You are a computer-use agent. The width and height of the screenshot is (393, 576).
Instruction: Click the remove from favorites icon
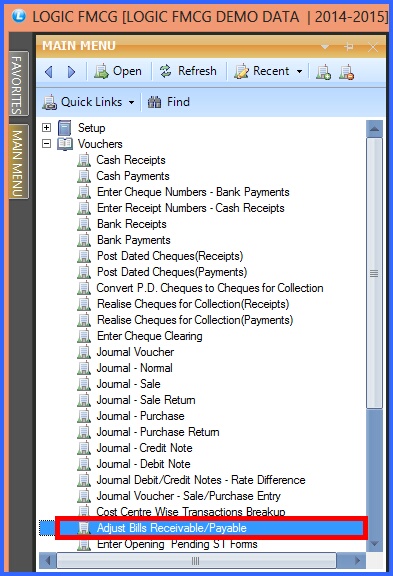346,72
